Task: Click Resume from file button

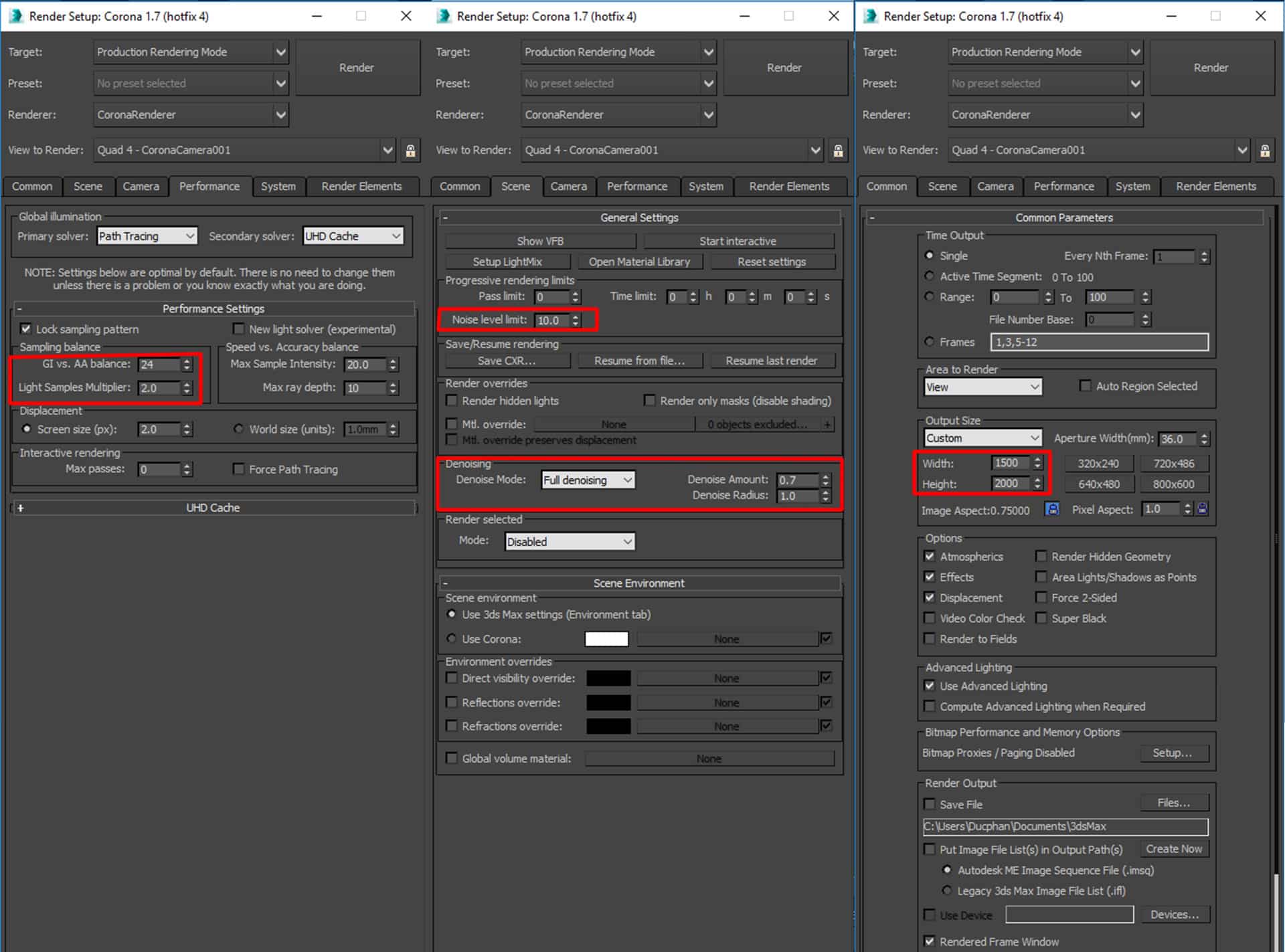Action: pos(639,361)
